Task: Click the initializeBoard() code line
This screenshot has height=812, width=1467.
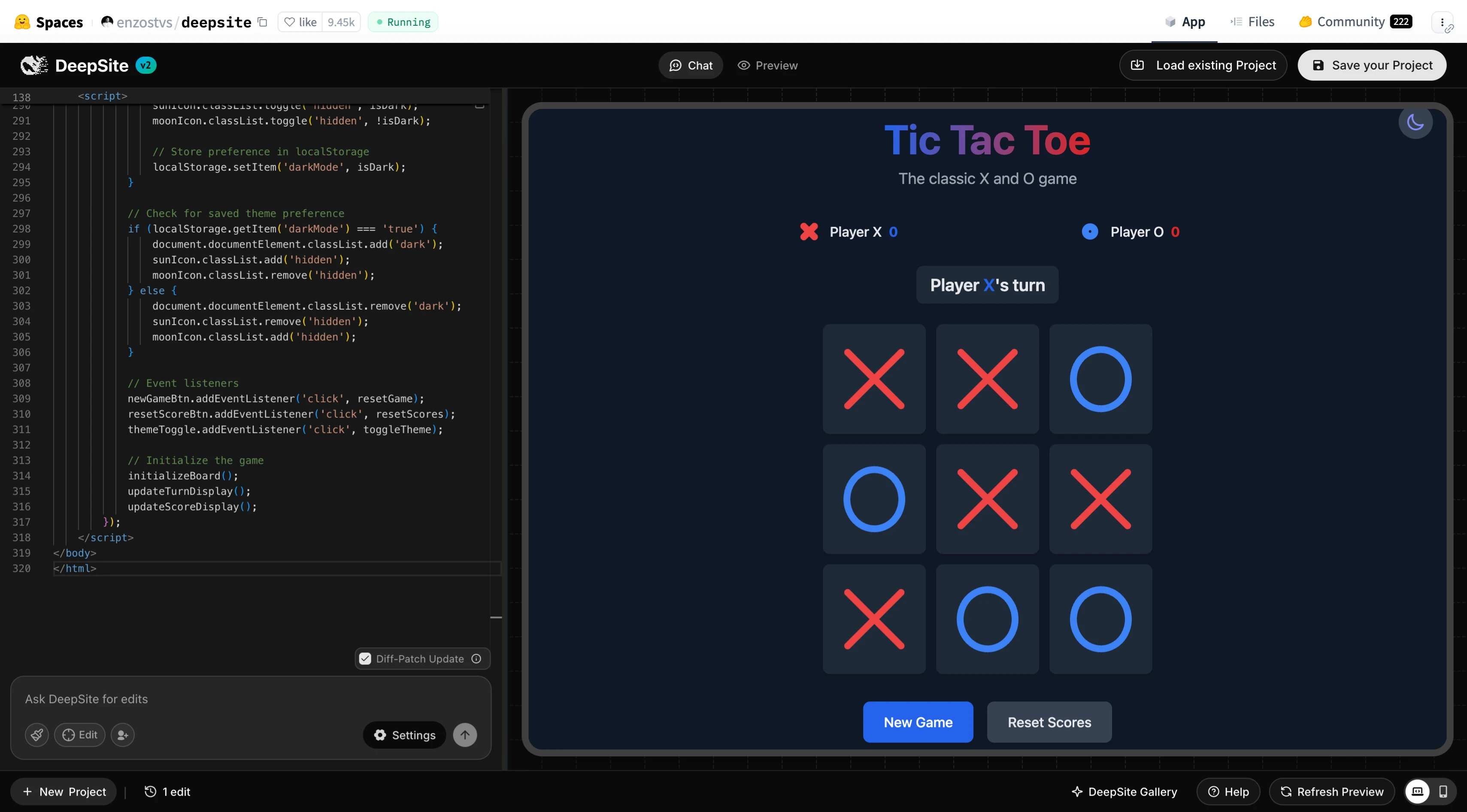Action: click(183, 476)
